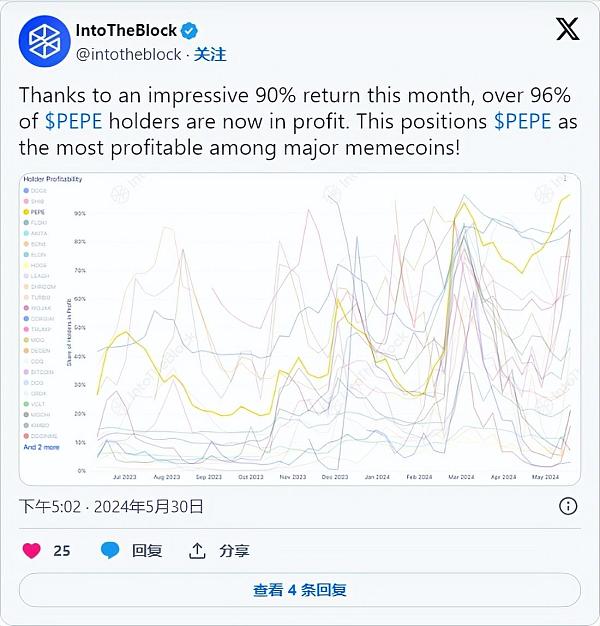Expand "And 2 more" legend entries
The height and width of the screenshot is (626, 600).
42,447
